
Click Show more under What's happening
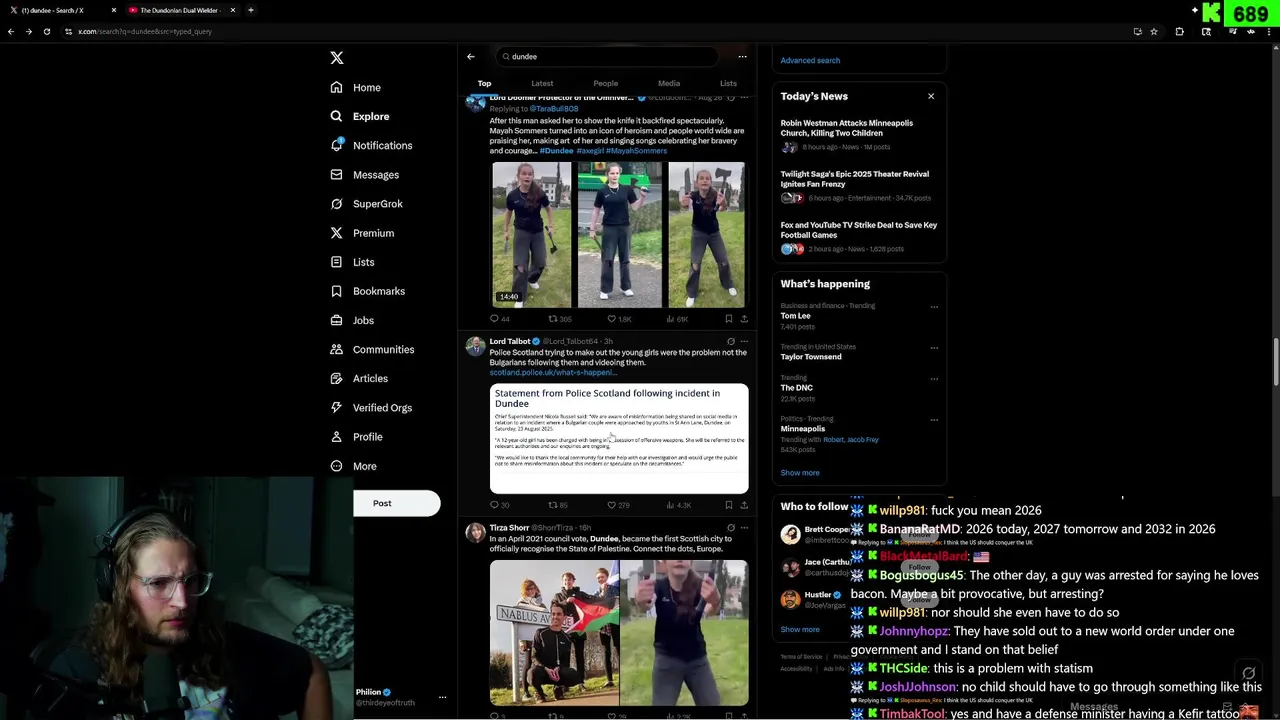800,473
